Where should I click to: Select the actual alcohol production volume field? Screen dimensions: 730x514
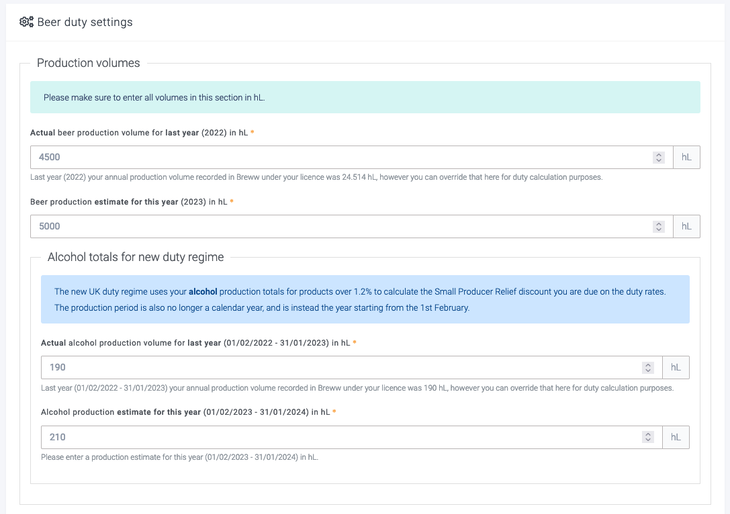click(340, 367)
